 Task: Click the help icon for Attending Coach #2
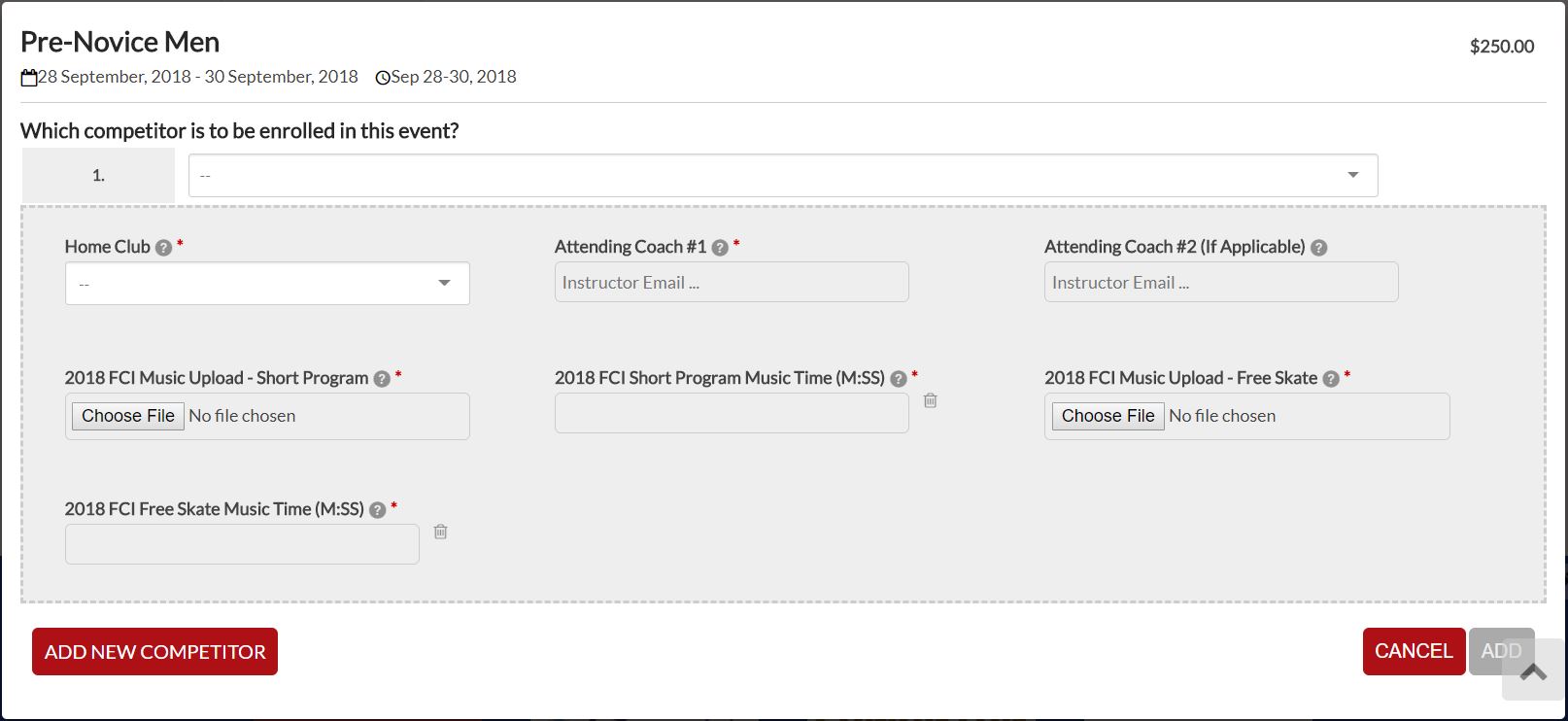[x=1318, y=248]
